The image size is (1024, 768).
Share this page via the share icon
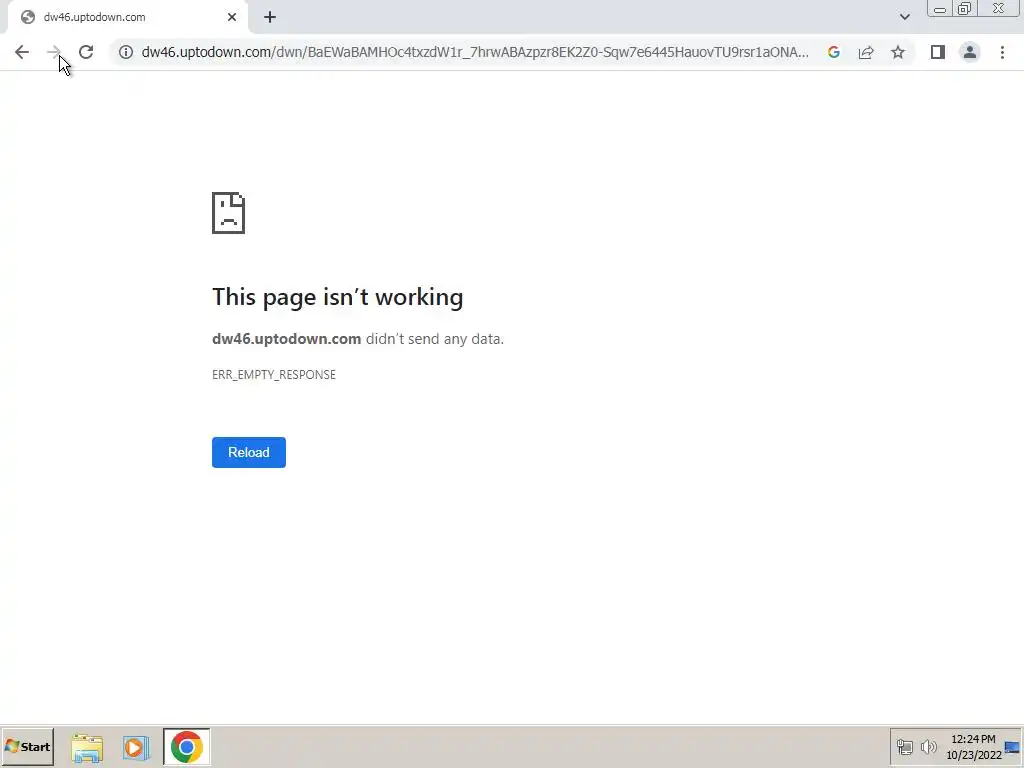866,52
